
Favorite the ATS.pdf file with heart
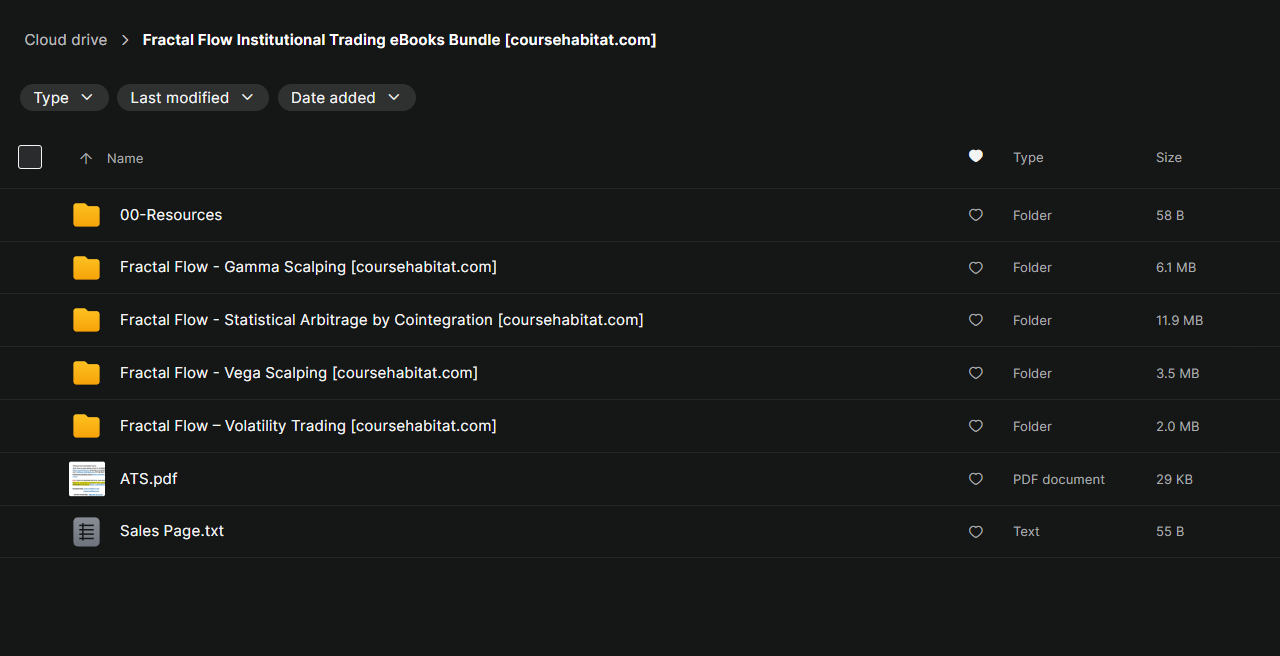coord(976,479)
